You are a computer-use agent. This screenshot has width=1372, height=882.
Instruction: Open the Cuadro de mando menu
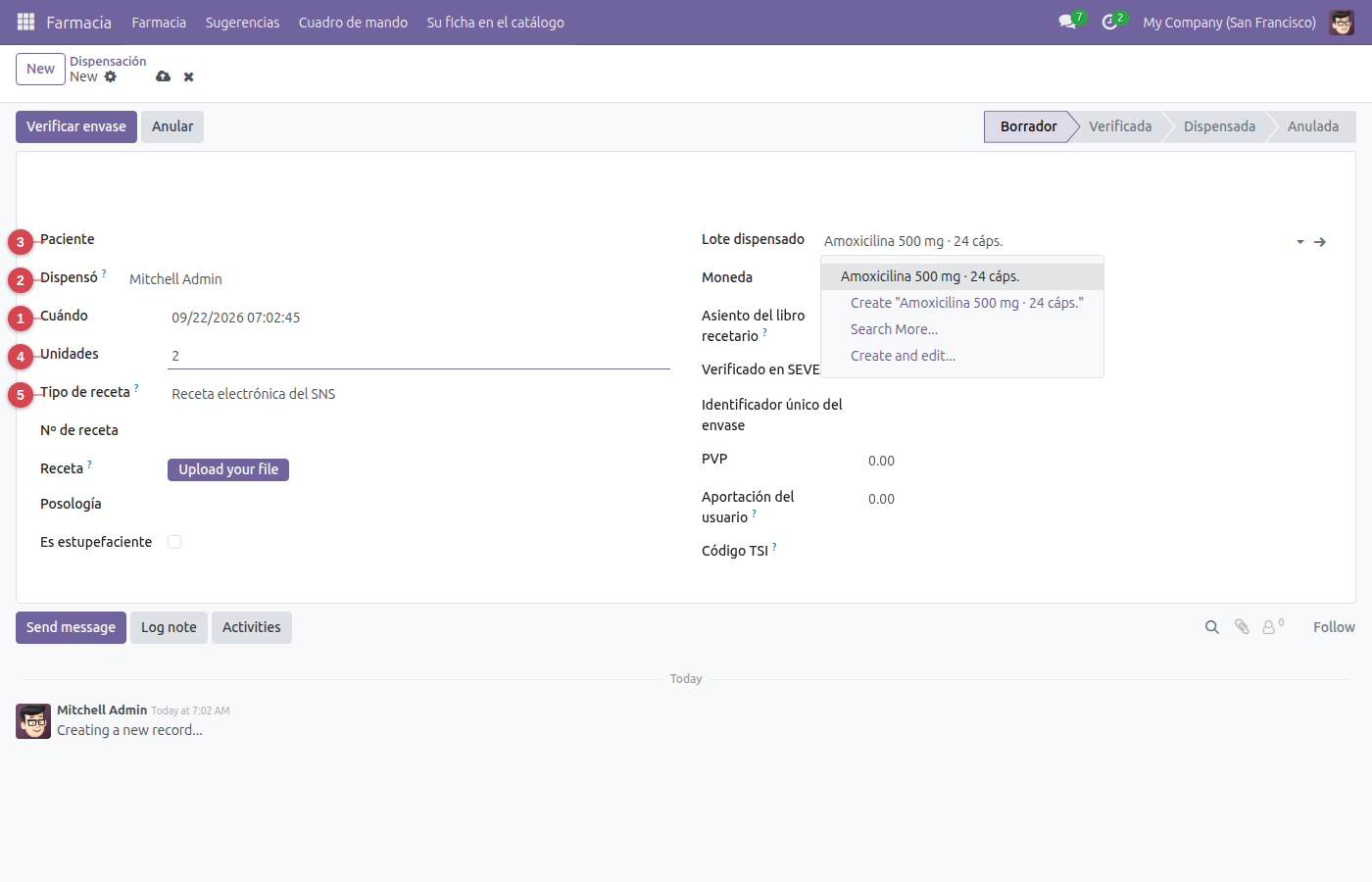[x=353, y=22]
